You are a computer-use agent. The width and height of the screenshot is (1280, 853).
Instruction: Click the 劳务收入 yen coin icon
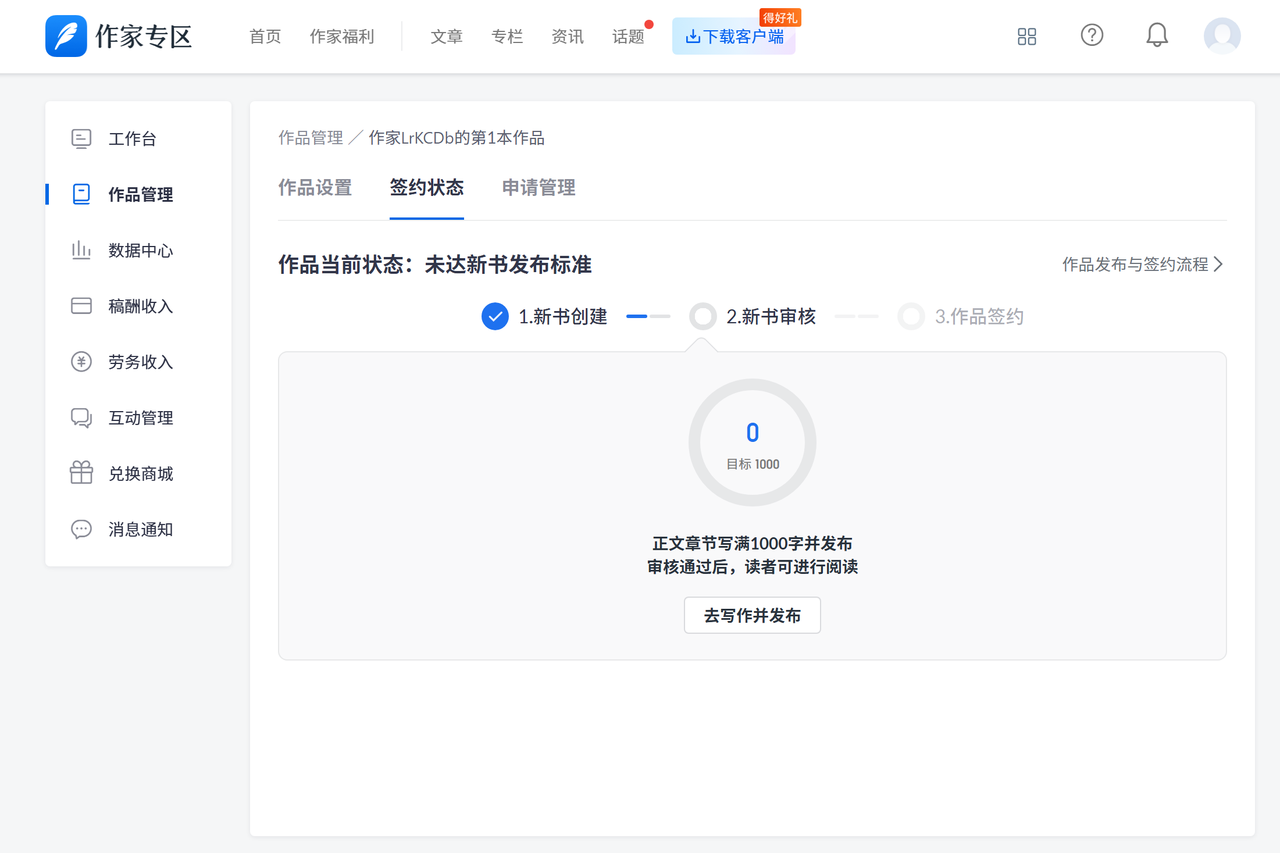coord(81,362)
